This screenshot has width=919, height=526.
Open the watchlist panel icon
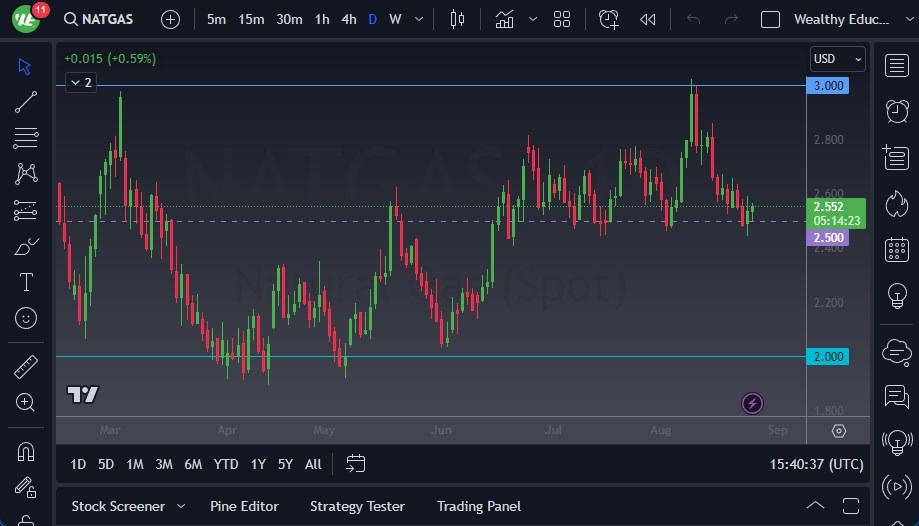coord(897,66)
